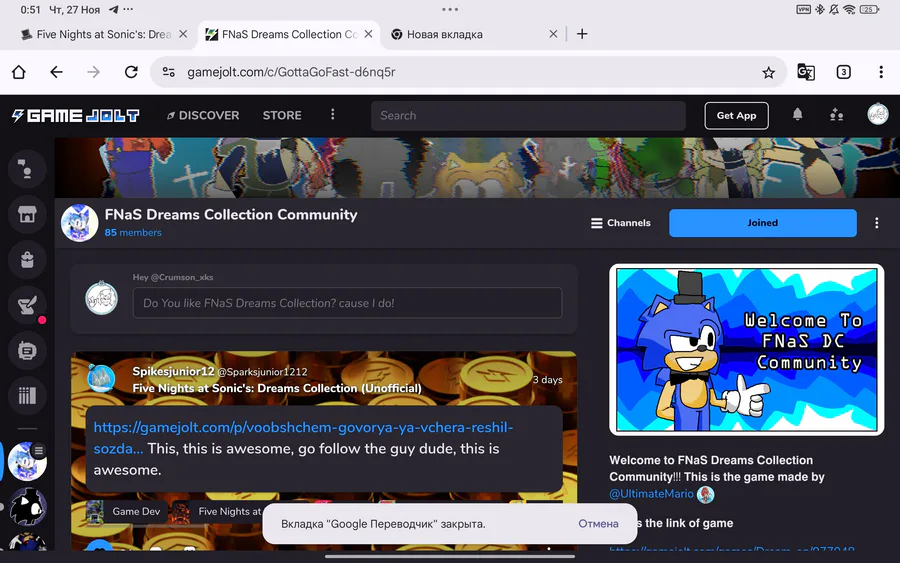900x563 pixels.
Task: Open the tab switcher showing 3
Action: (843, 72)
